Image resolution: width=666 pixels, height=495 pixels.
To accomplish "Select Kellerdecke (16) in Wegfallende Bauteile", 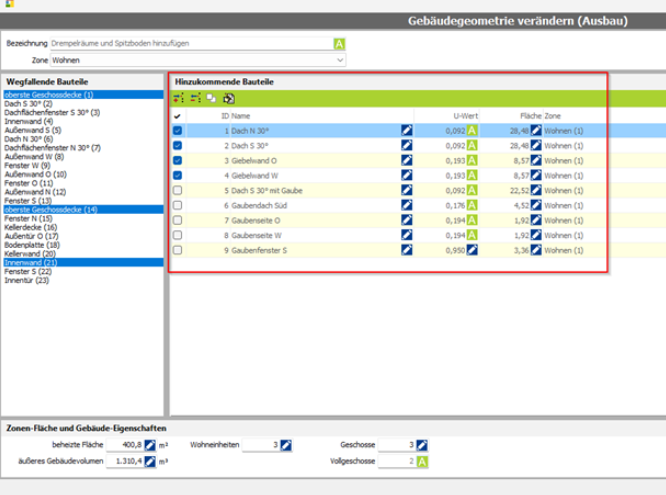I will (x=33, y=228).
